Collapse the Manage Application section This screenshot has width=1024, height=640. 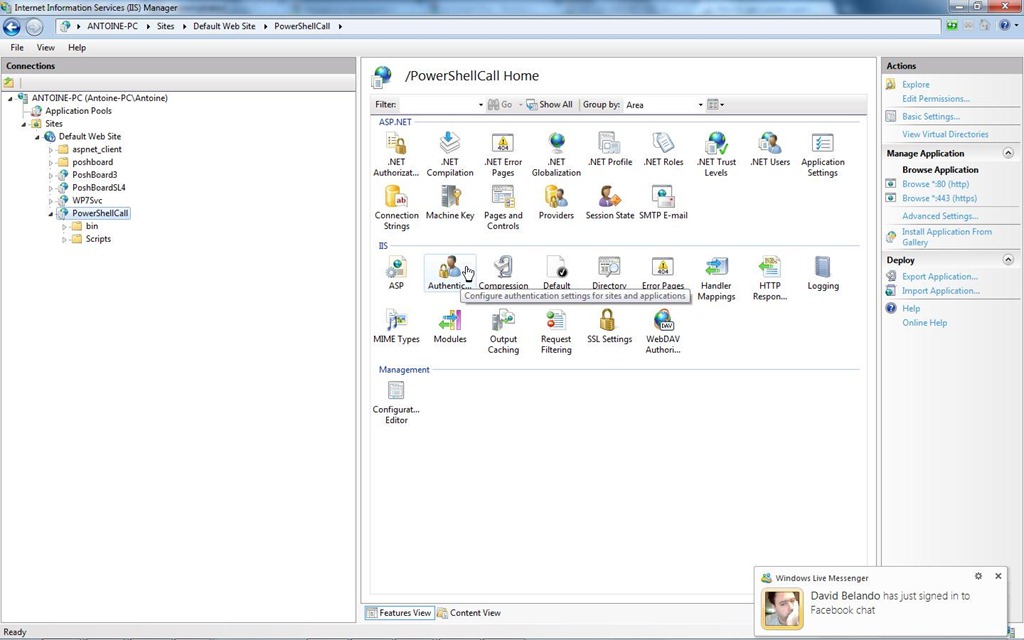tap(1008, 153)
